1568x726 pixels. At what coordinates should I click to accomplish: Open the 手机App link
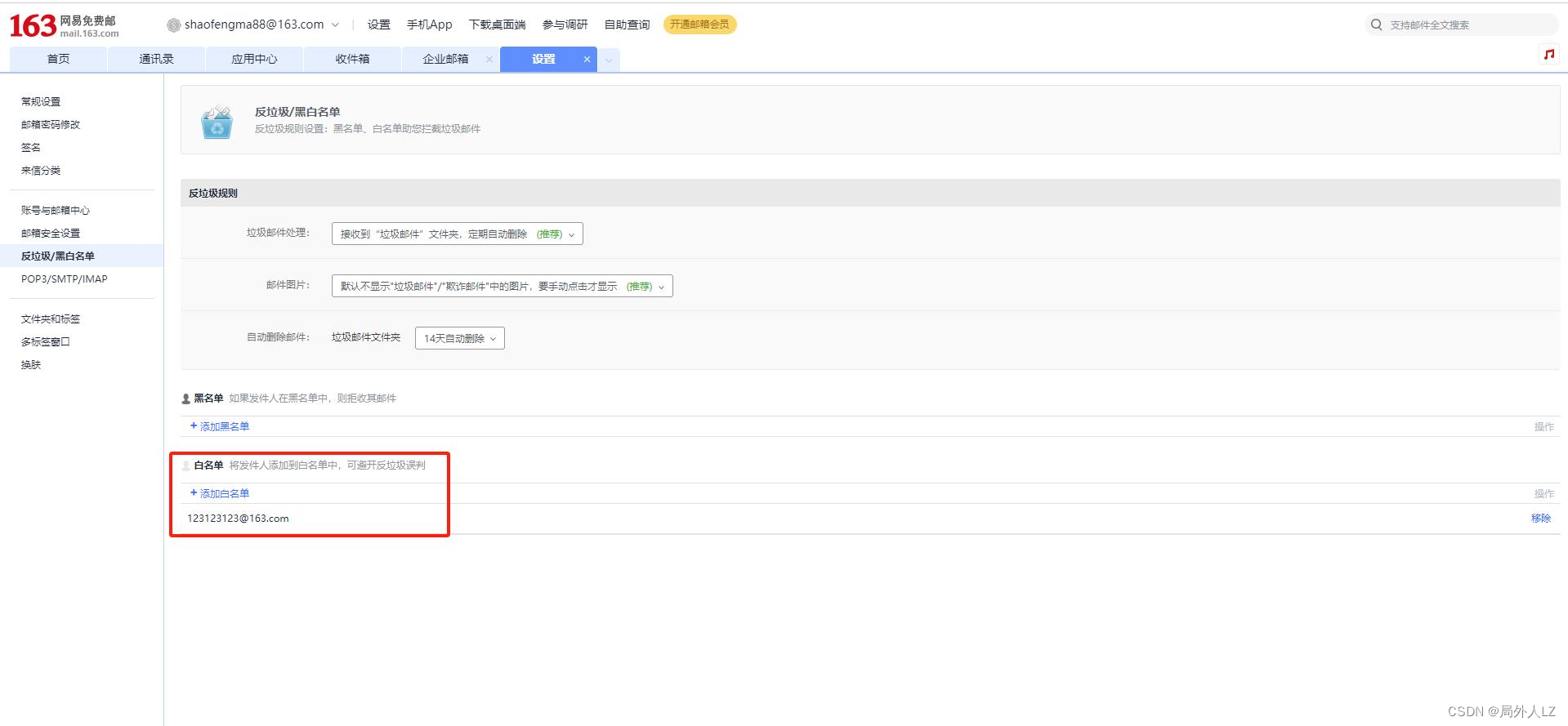pos(430,24)
